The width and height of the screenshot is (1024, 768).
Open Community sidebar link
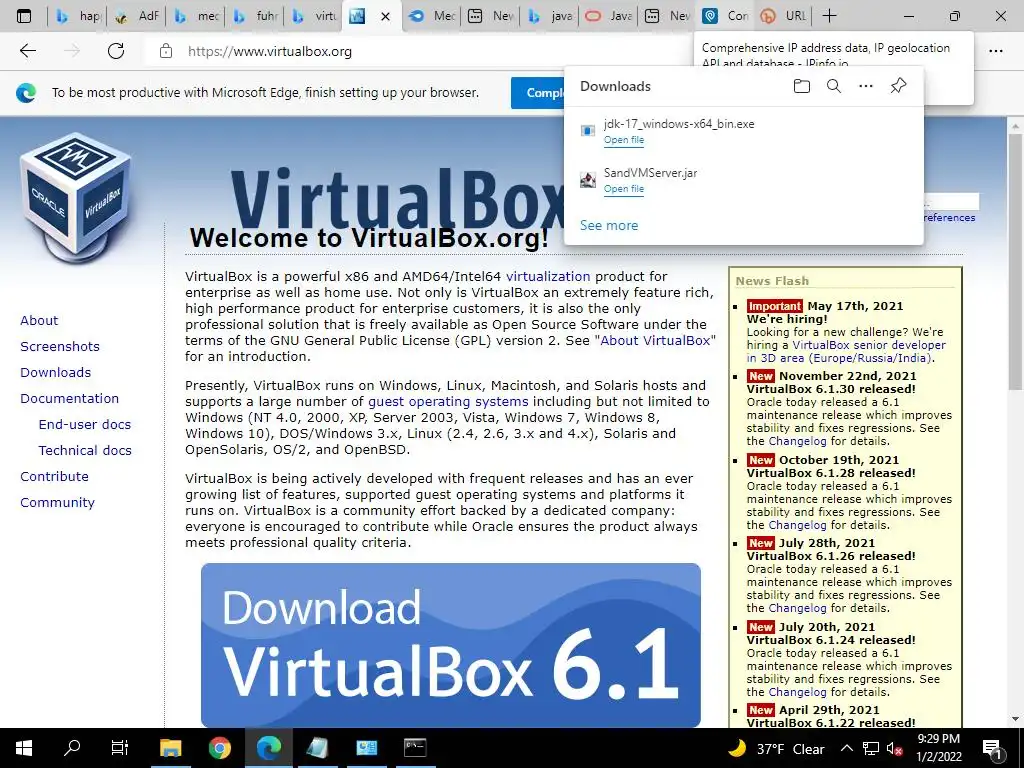[57, 503]
